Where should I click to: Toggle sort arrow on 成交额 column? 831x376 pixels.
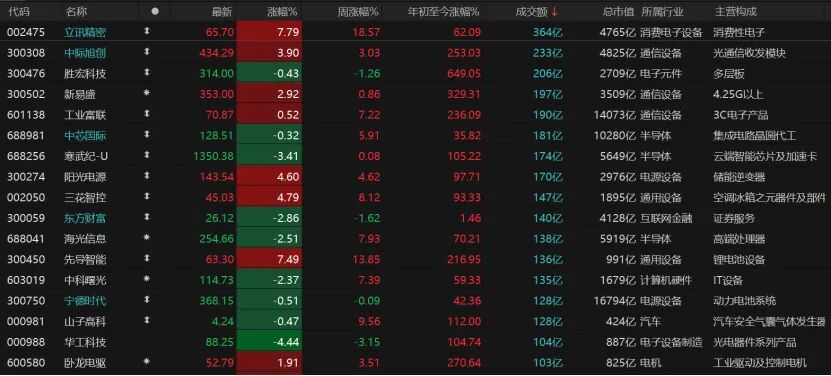(554, 11)
